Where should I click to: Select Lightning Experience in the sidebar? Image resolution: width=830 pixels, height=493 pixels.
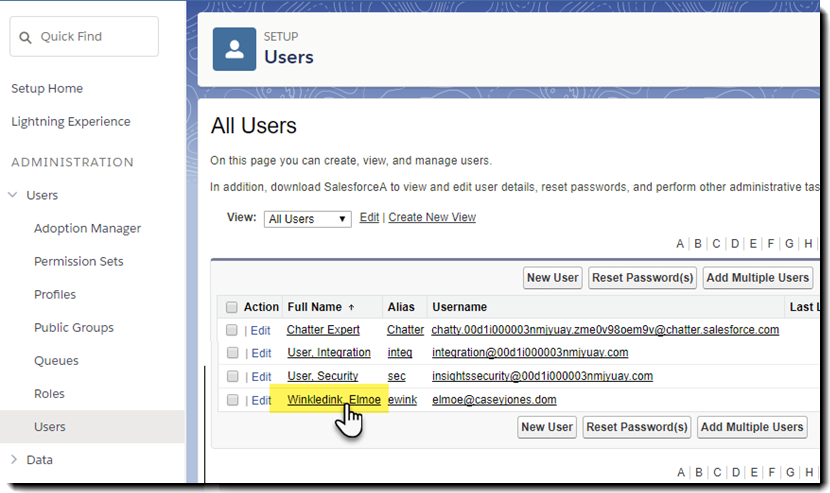click(70, 121)
